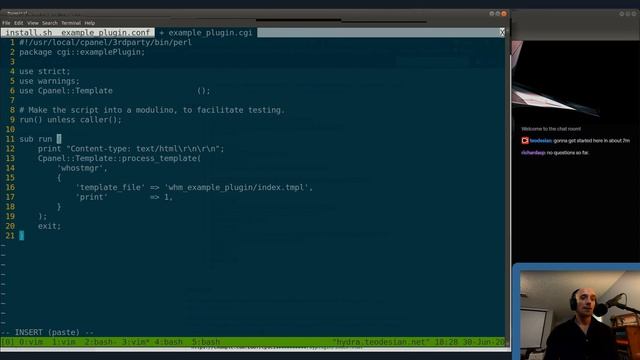The image size is (640, 360).
Task: Click the channel badge icon beside teodesian
Action: tap(525, 141)
